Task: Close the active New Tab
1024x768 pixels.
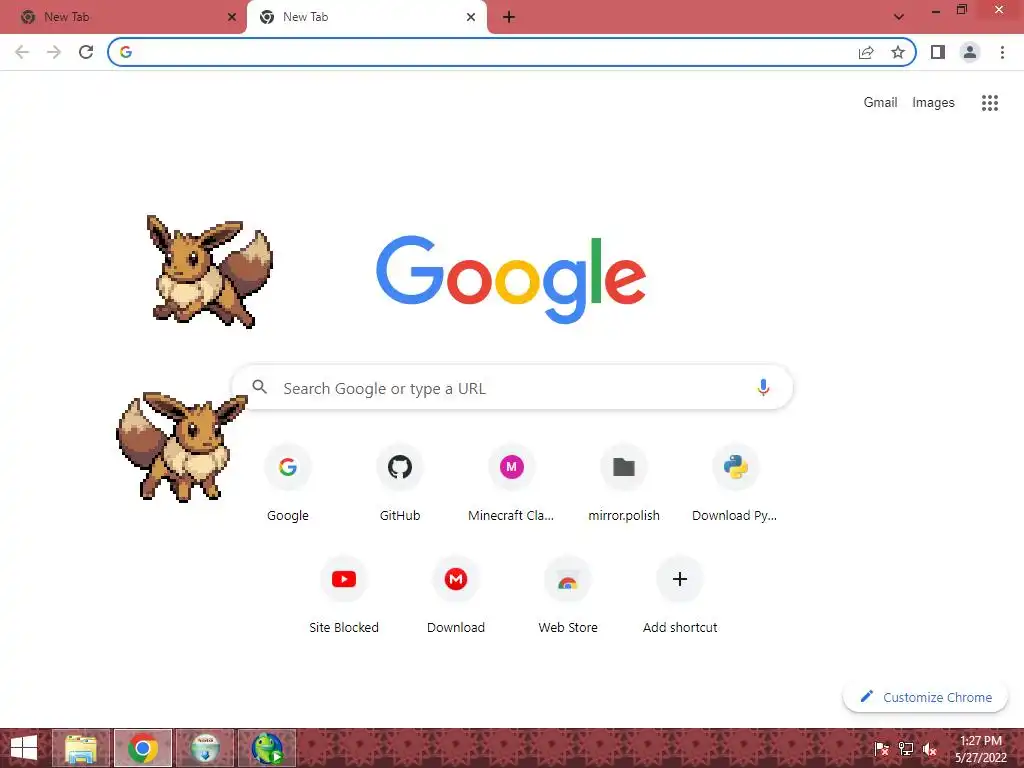Action: pos(471,17)
